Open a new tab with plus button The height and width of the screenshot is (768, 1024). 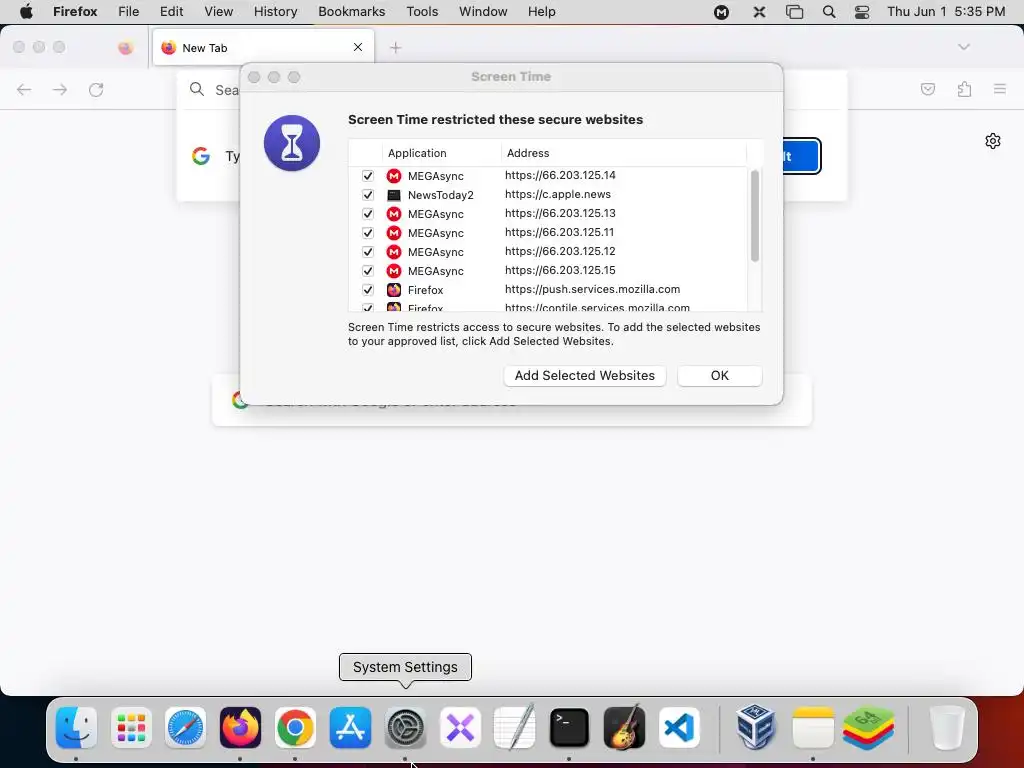pos(395,48)
